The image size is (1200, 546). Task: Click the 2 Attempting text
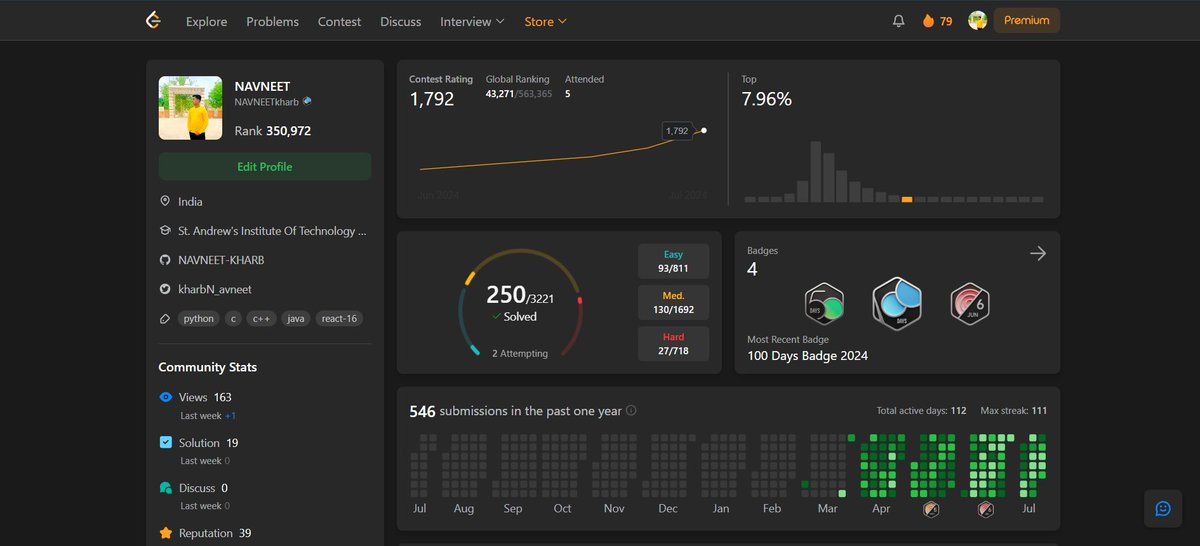pyautogui.click(x=520, y=353)
